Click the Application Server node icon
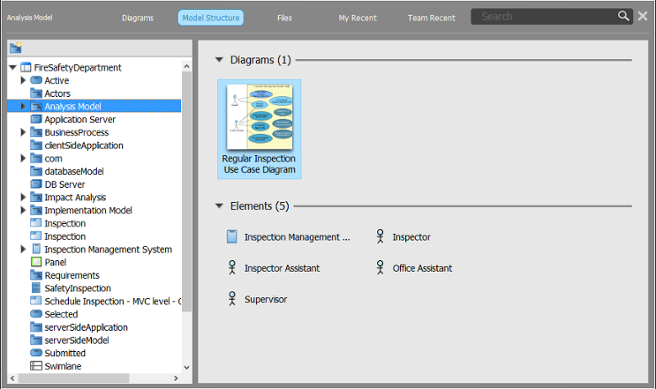This screenshot has width=656, height=389. pos(36,119)
